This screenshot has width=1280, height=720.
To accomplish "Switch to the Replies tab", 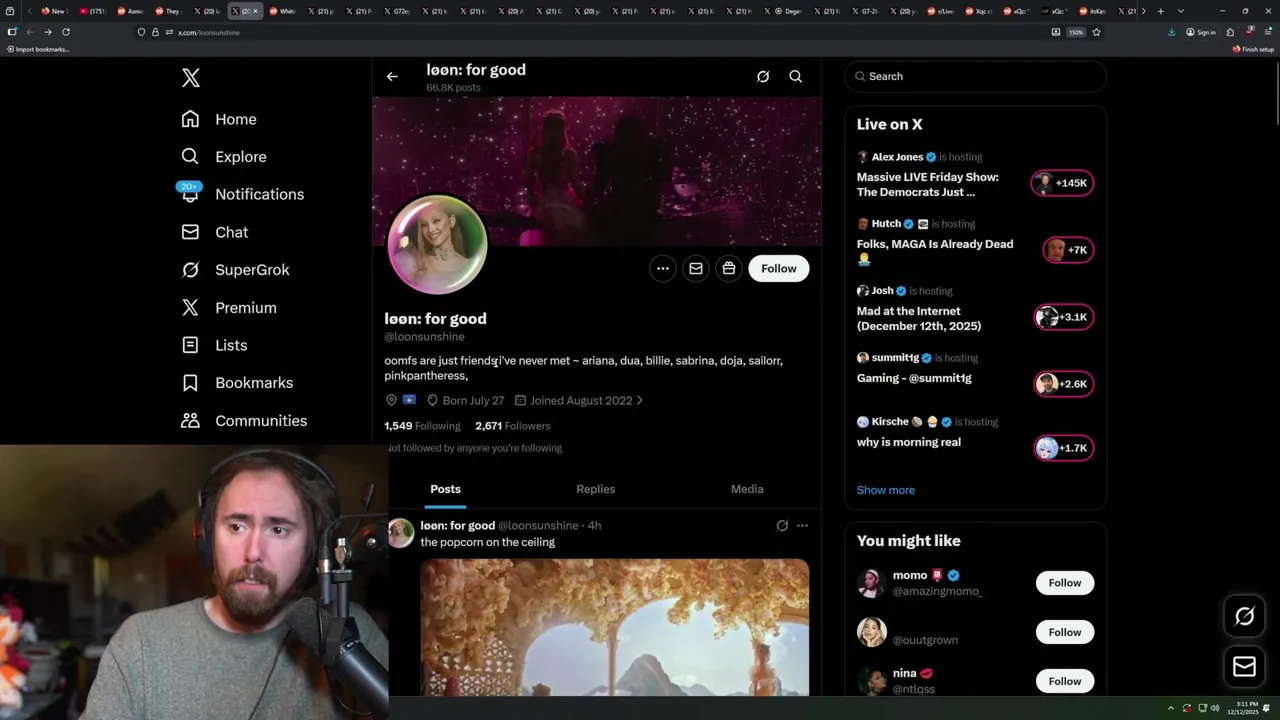I will (x=596, y=489).
